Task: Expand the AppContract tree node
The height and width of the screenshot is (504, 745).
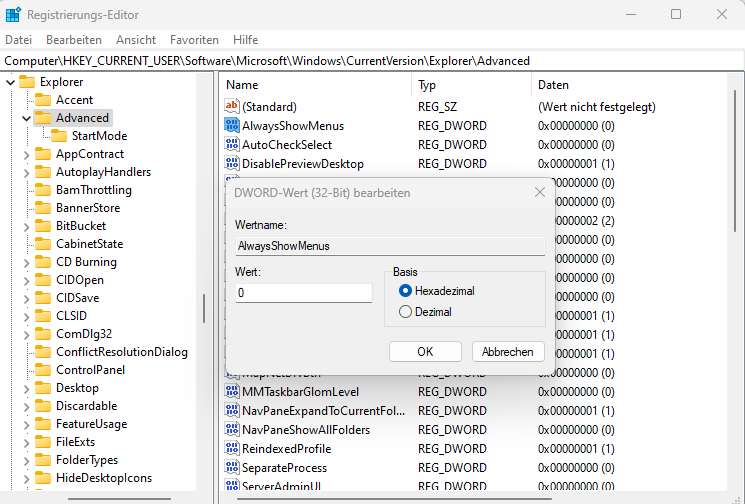Action: [x=27, y=155]
